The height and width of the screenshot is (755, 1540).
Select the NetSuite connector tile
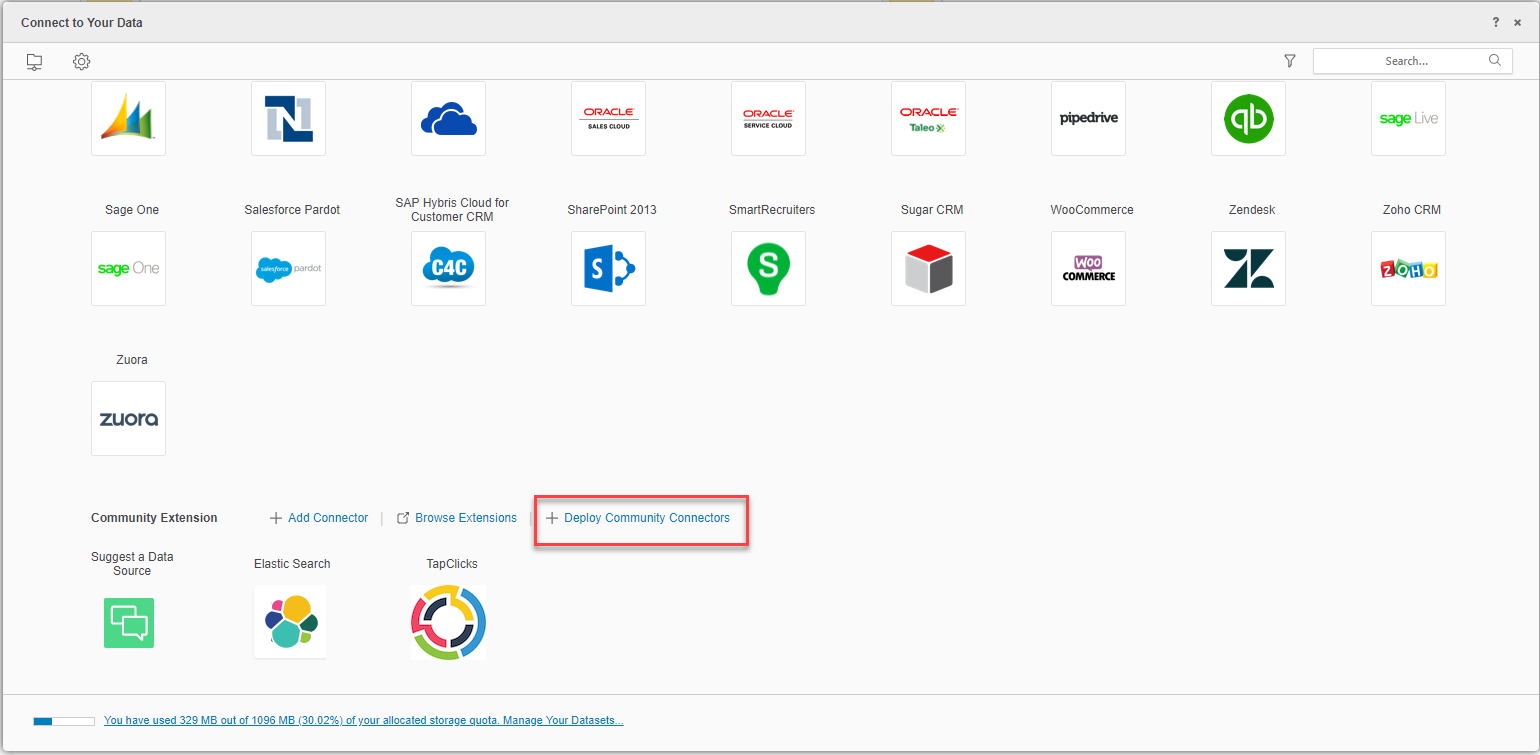tap(288, 118)
